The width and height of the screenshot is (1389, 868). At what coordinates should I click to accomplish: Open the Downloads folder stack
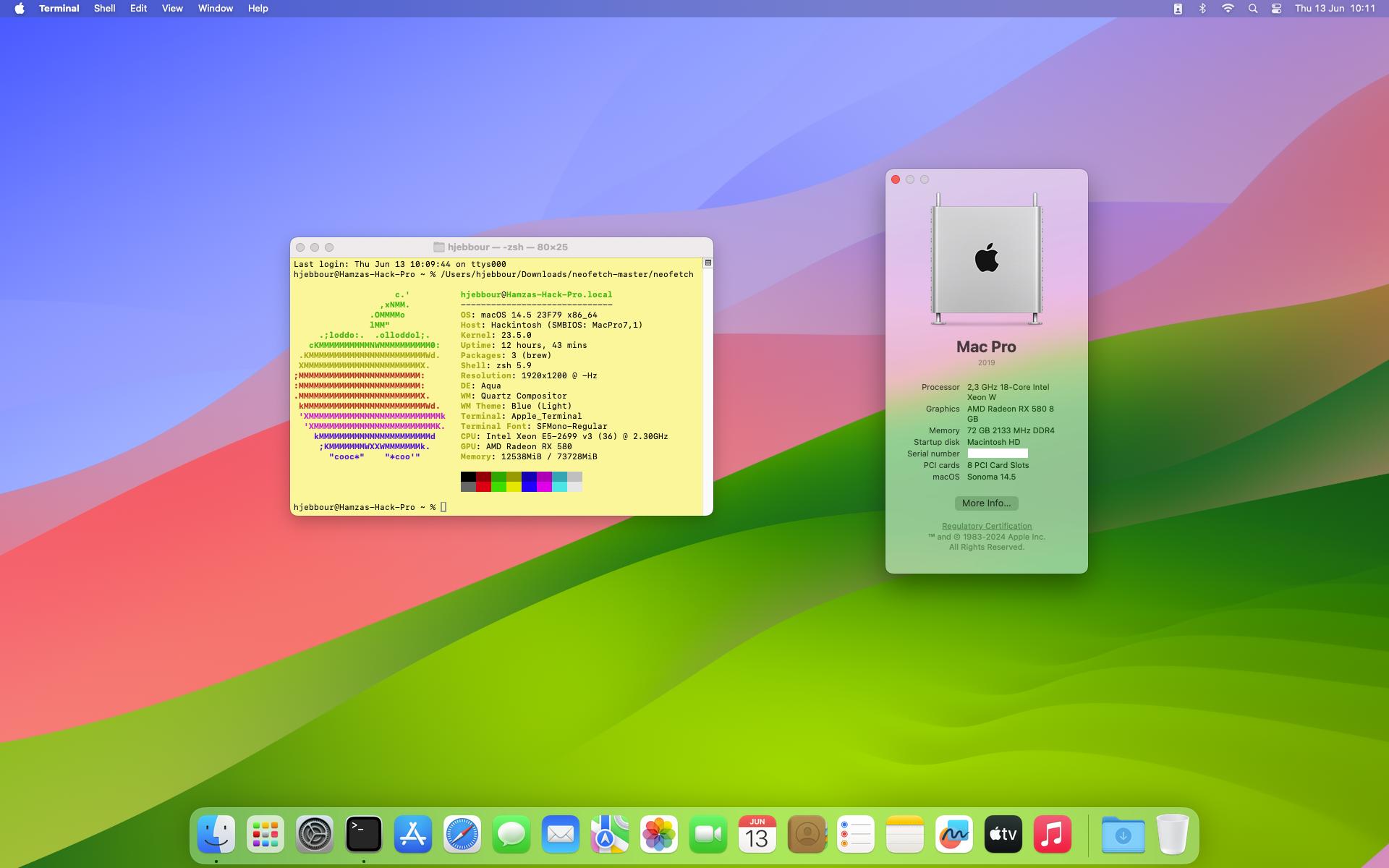tap(1123, 835)
